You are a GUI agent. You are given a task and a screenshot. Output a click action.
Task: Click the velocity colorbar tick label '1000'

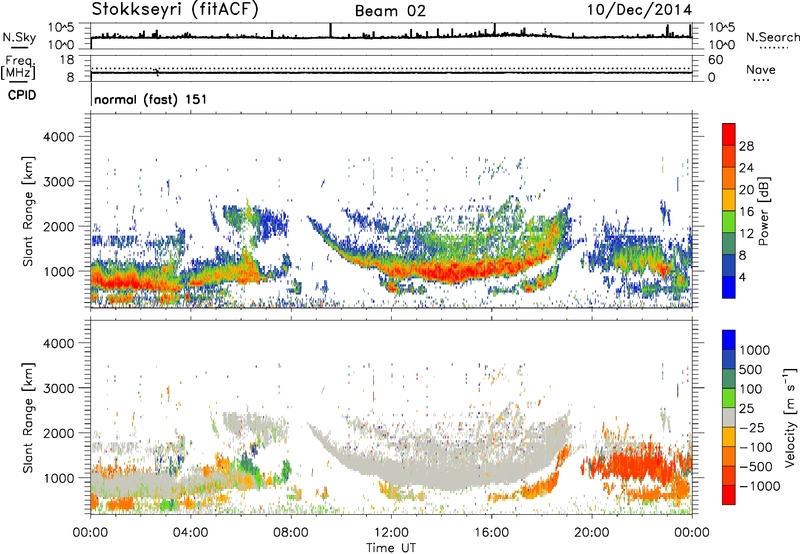coord(755,350)
